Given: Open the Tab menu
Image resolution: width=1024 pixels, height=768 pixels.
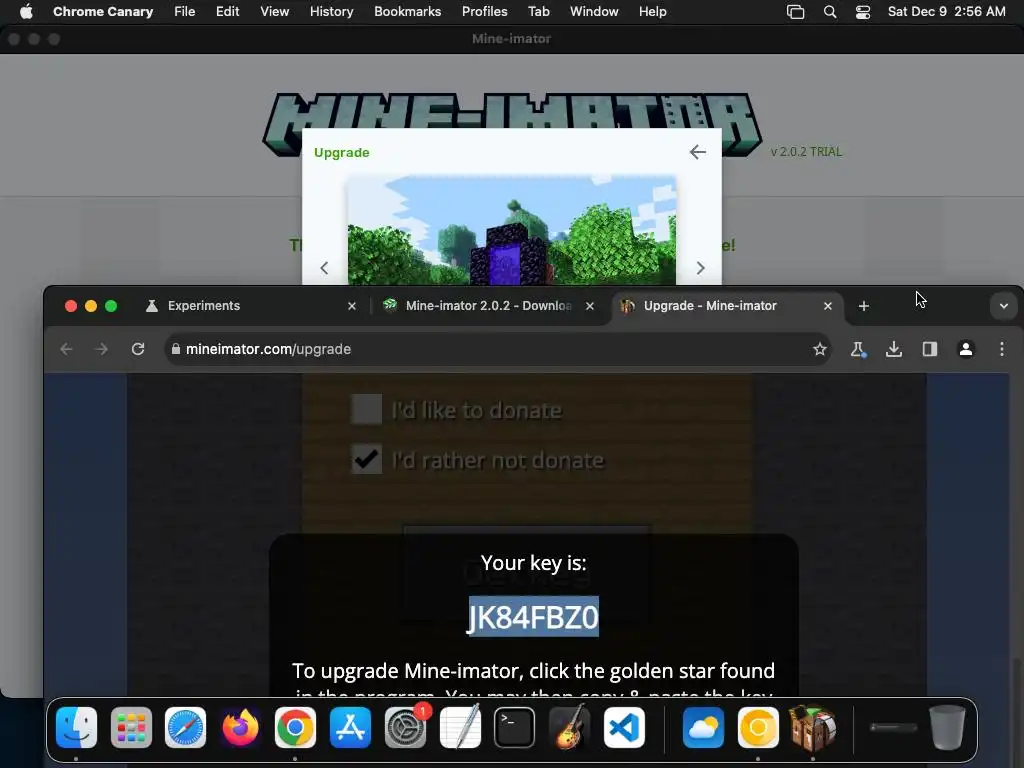Looking at the screenshot, I should click(539, 12).
